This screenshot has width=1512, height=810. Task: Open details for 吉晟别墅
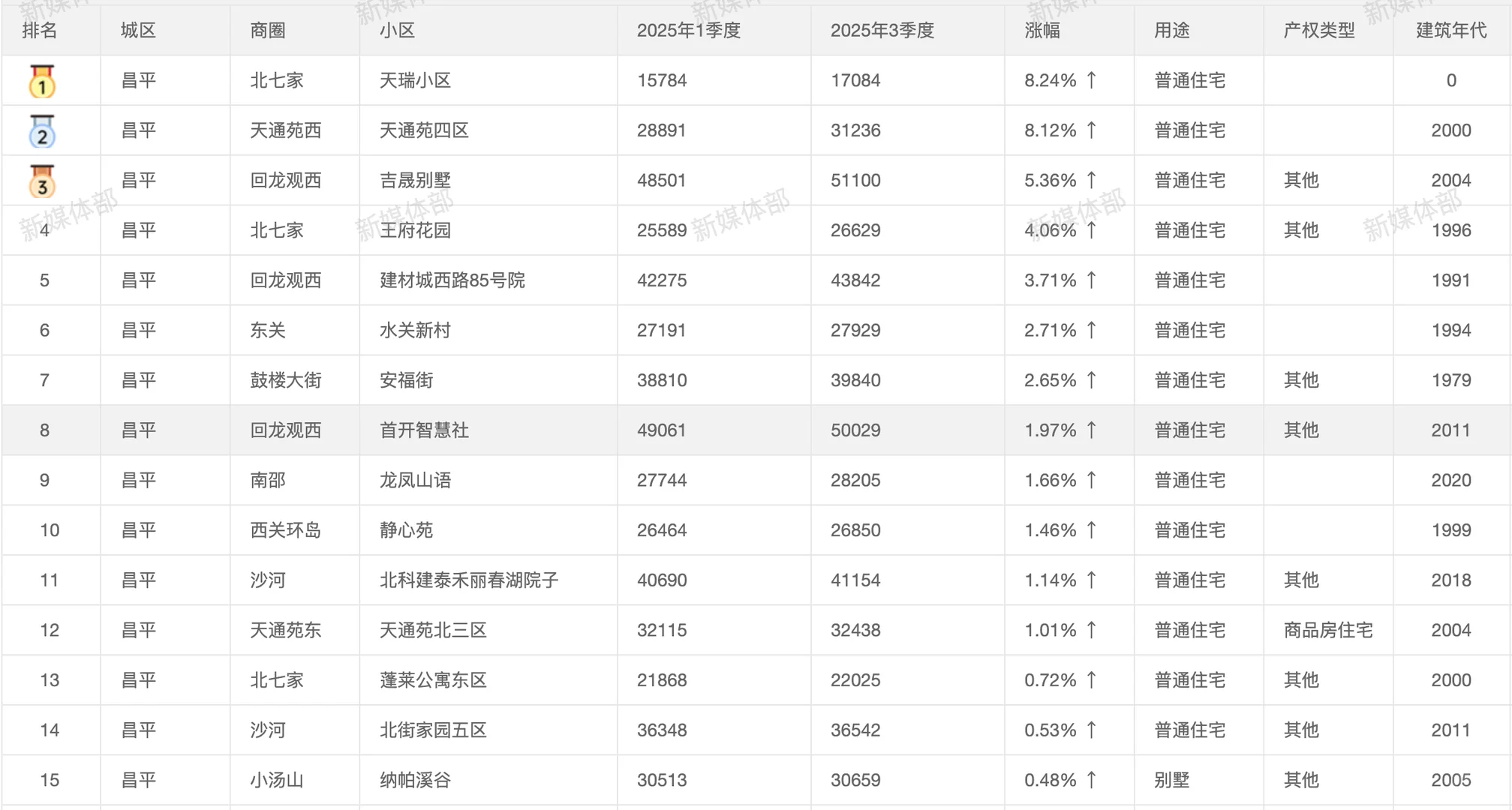click(414, 181)
